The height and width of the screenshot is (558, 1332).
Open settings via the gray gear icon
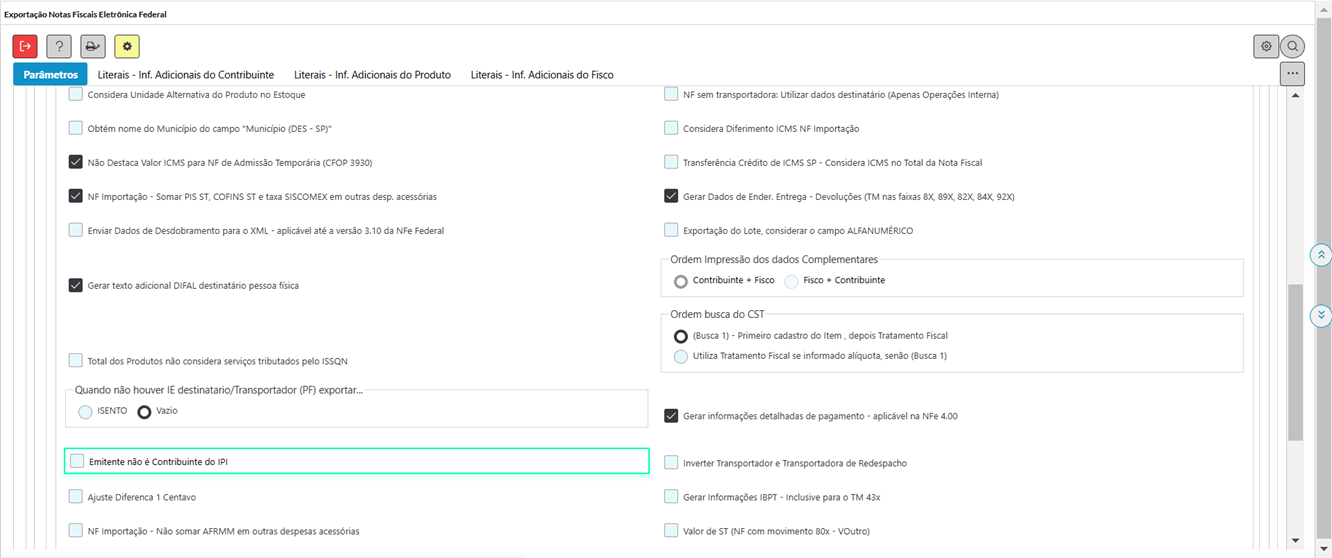[x=1266, y=46]
